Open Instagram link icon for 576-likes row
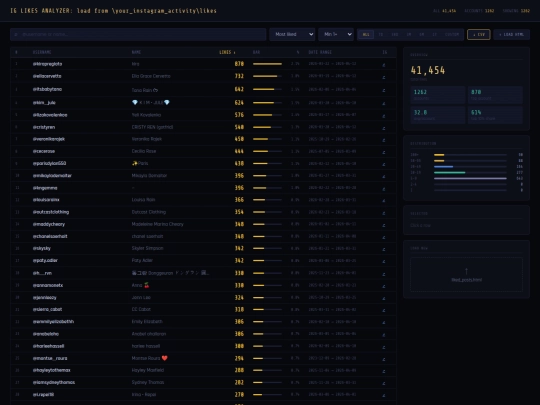 pyautogui.click(x=384, y=116)
